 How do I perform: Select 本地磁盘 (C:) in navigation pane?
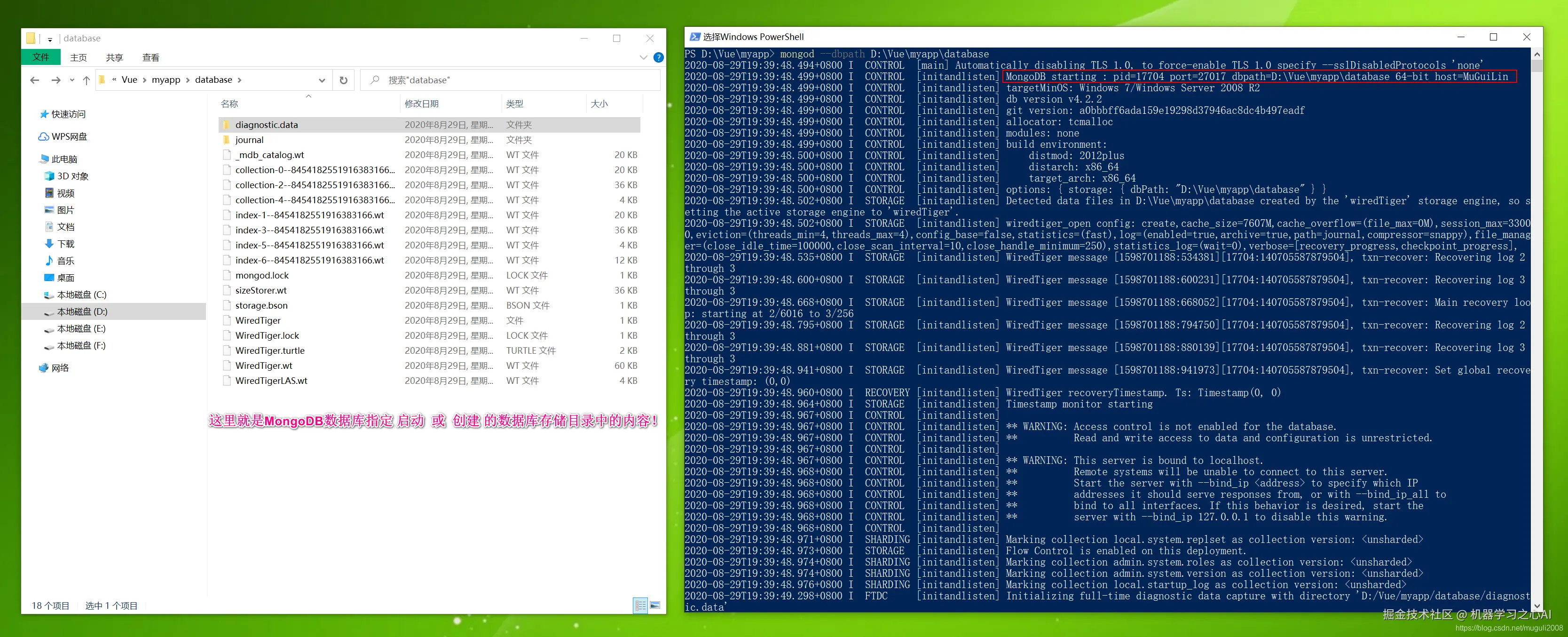(81, 295)
